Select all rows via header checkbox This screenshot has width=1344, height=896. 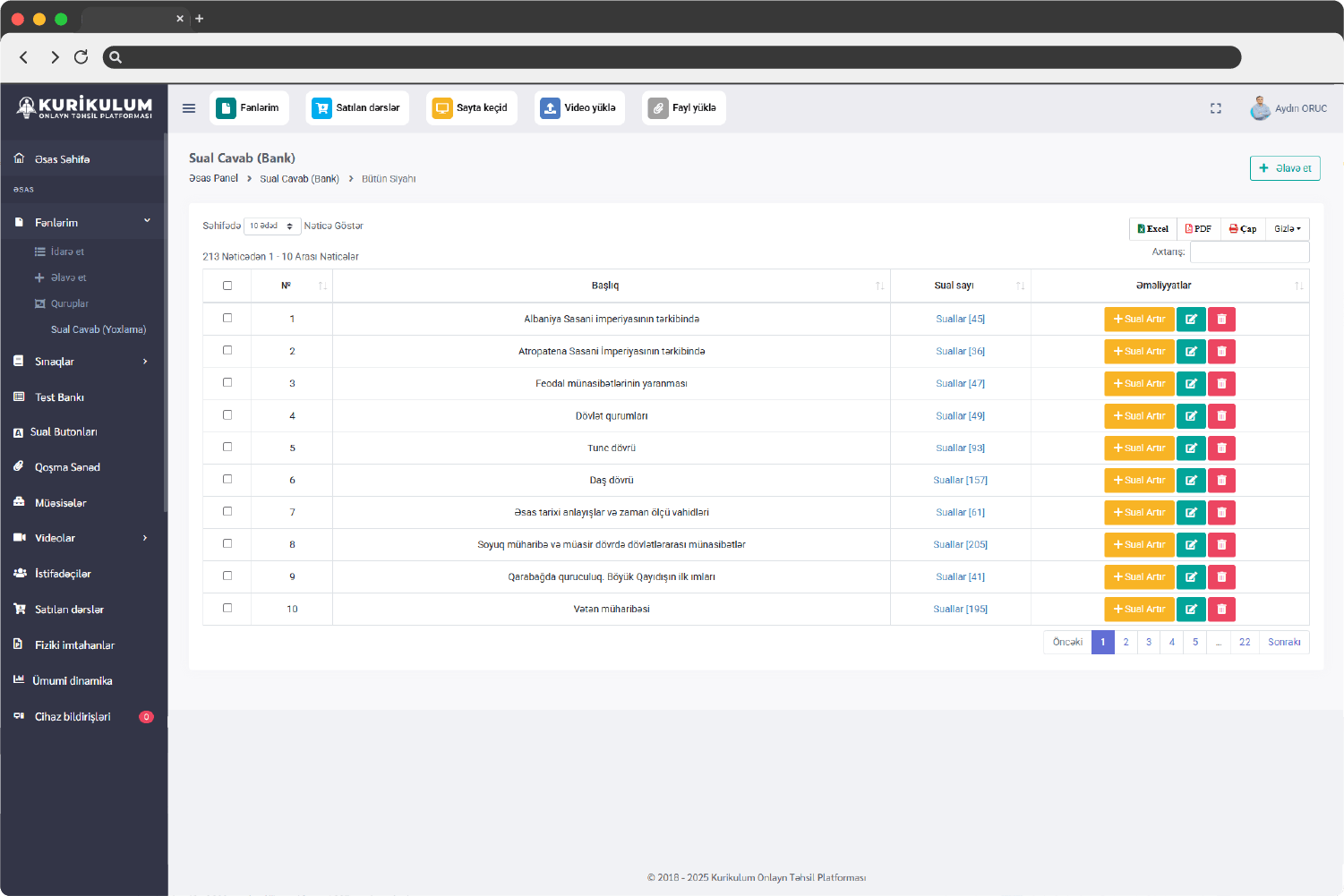tap(227, 285)
